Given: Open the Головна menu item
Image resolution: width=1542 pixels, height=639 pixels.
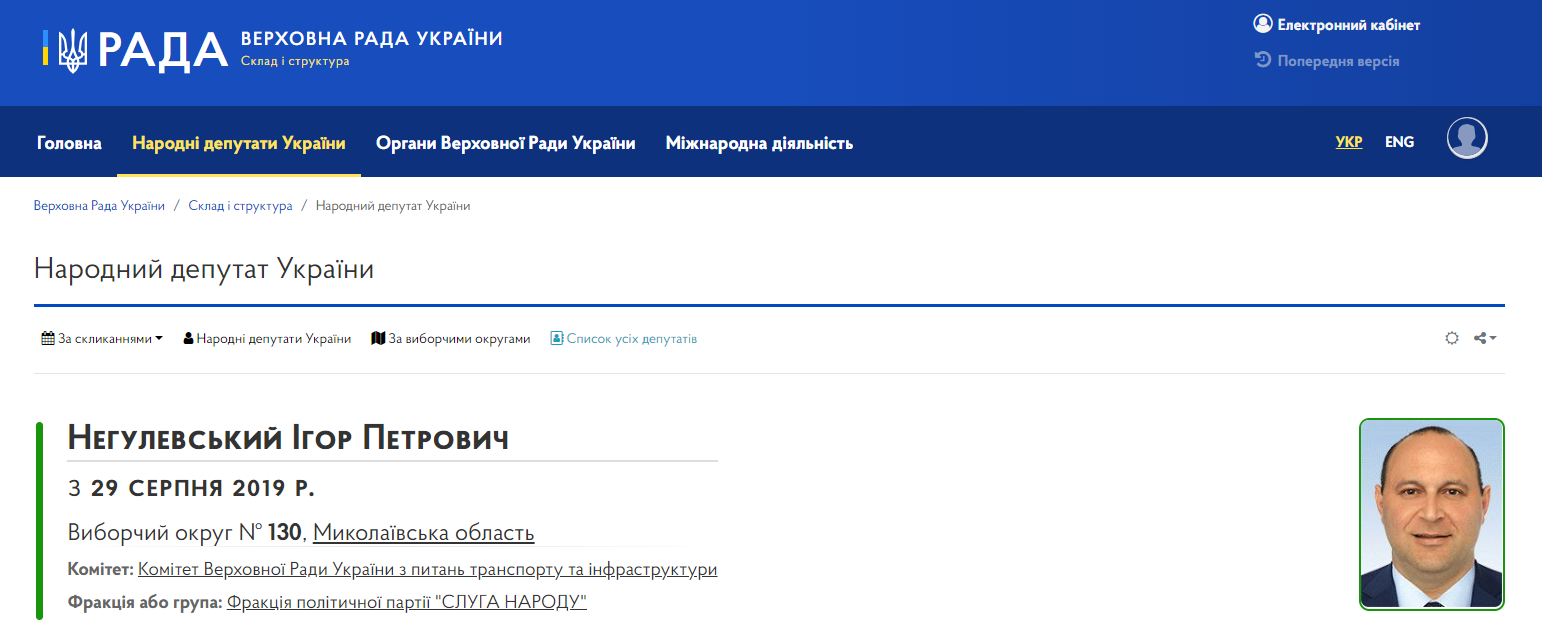Looking at the screenshot, I should click(68, 142).
